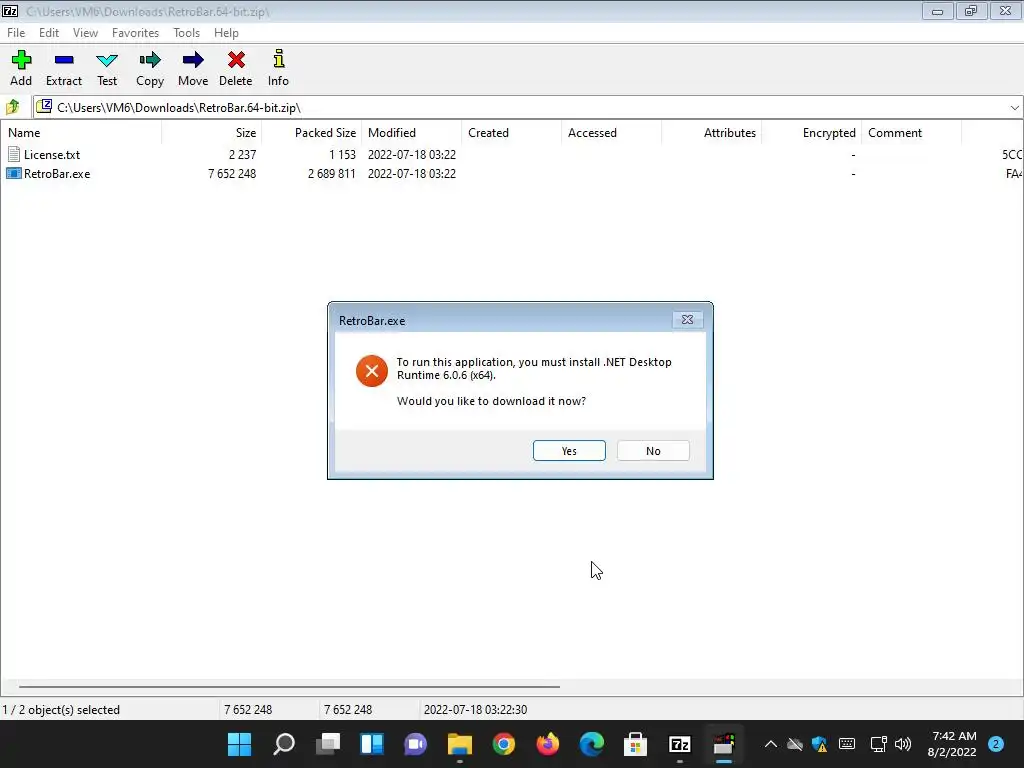Click the Comment column header

point(911,133)
